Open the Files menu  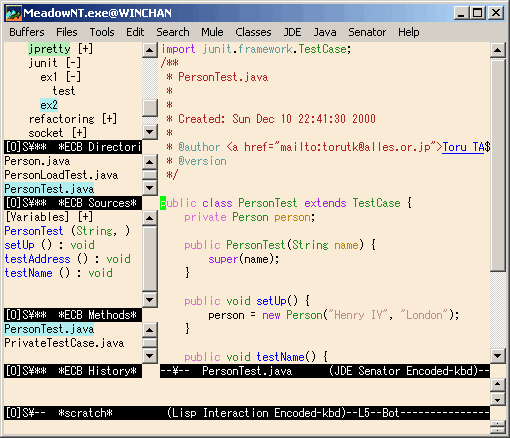(67, 32)
